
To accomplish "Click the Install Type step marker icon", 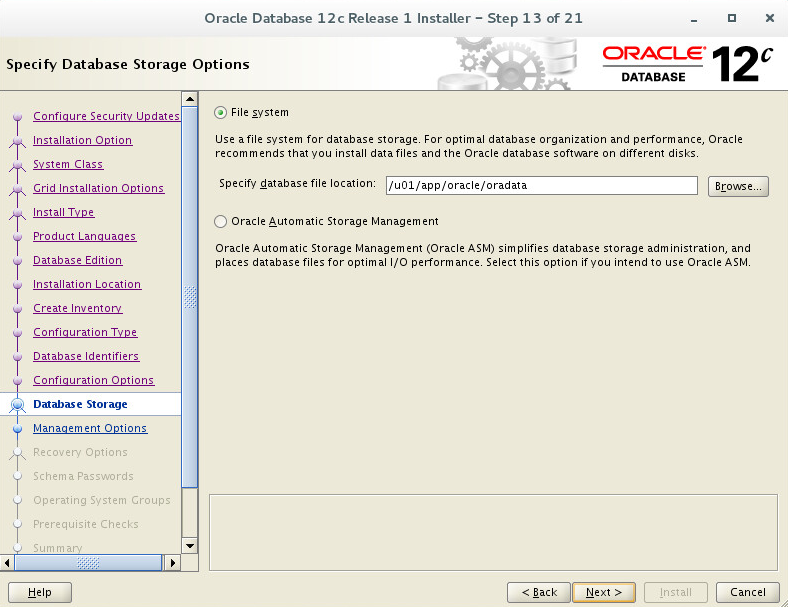I will coord(18,213).
